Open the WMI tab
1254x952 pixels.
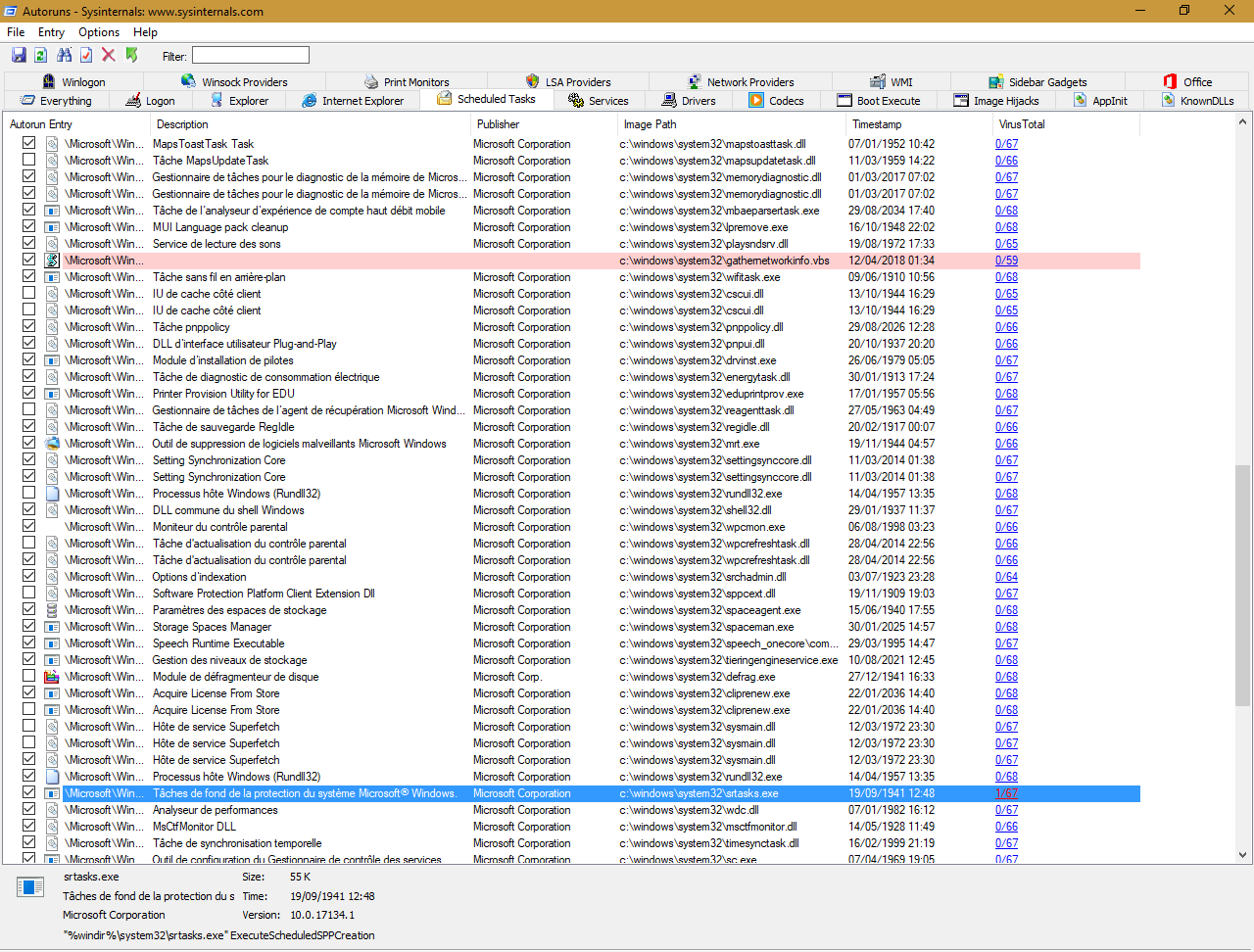pyautogui.click(x=892, y=81)
